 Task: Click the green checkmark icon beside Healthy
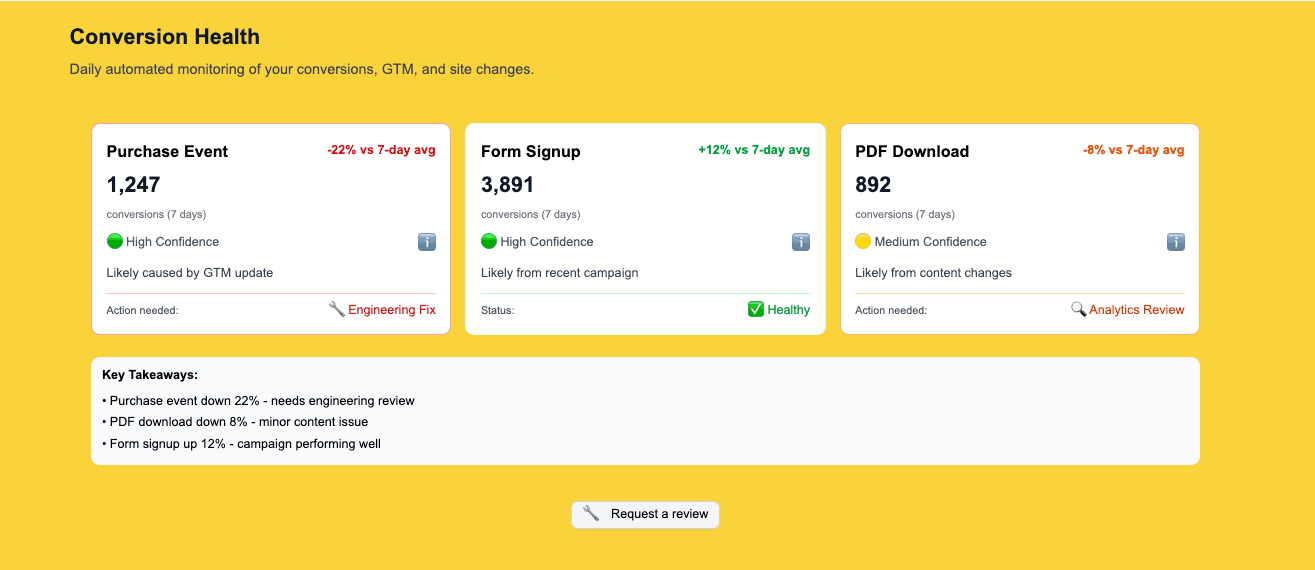coord(756,310)
